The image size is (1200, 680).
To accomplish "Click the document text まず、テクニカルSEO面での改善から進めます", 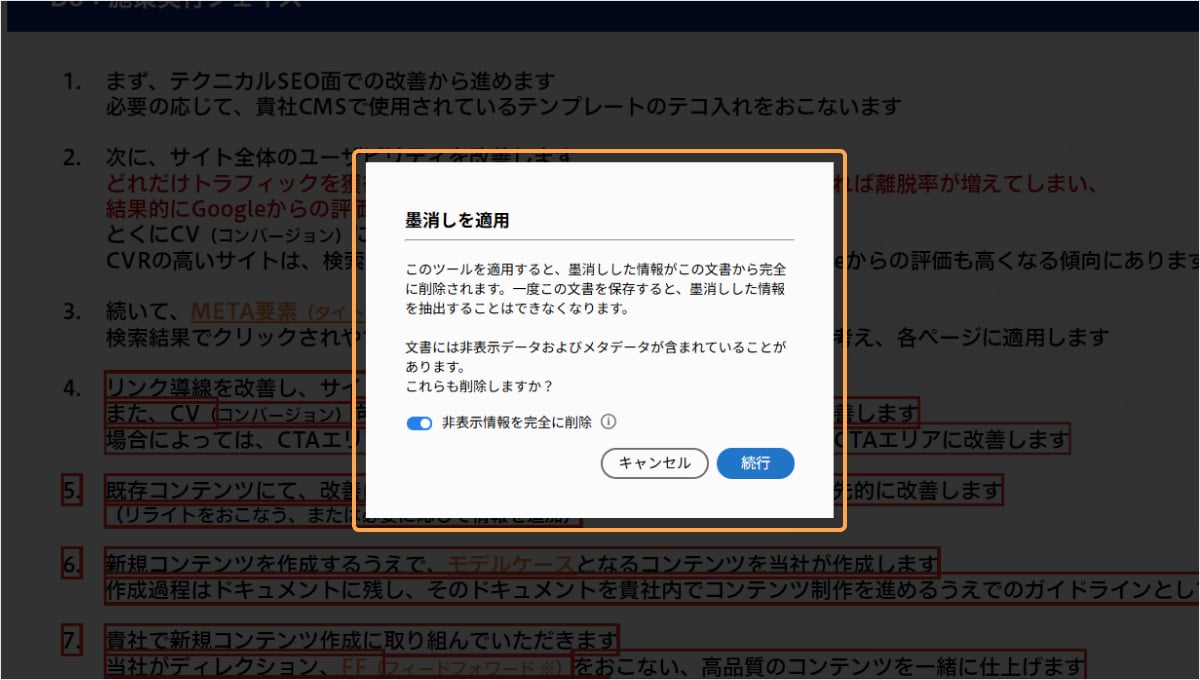I will pos(329,81).
